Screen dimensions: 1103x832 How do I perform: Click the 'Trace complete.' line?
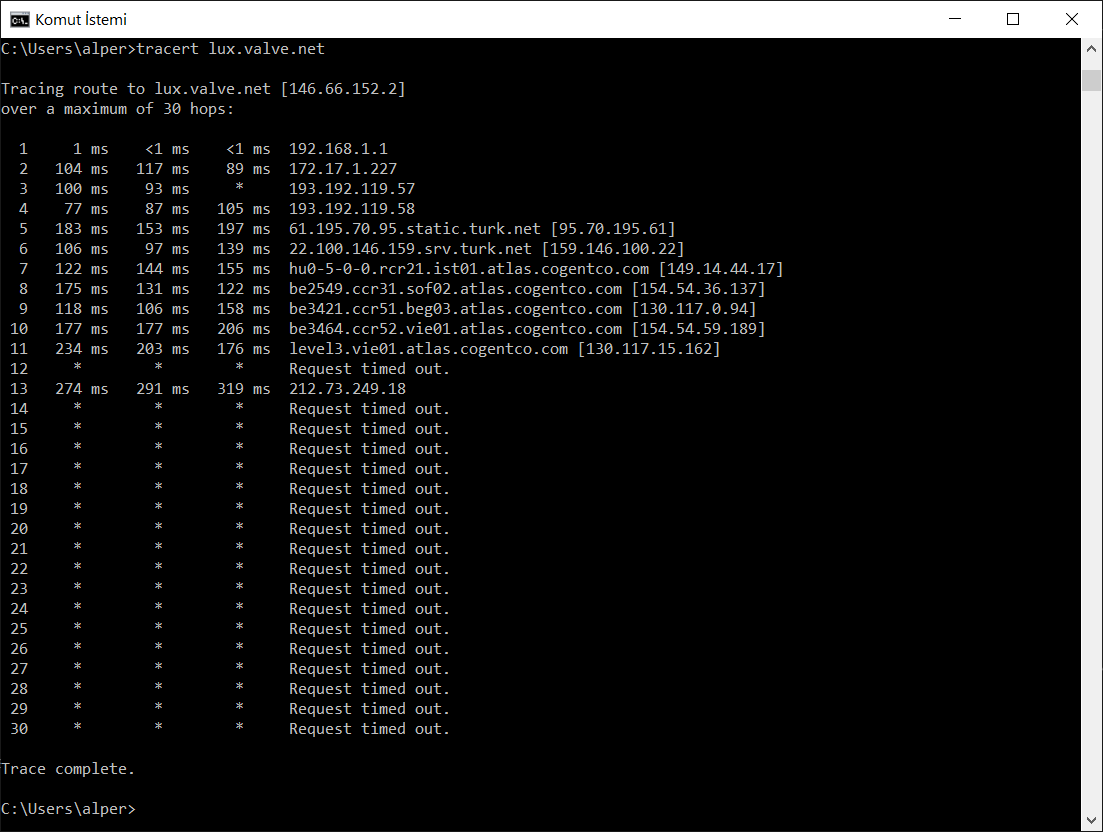[68, 769]
